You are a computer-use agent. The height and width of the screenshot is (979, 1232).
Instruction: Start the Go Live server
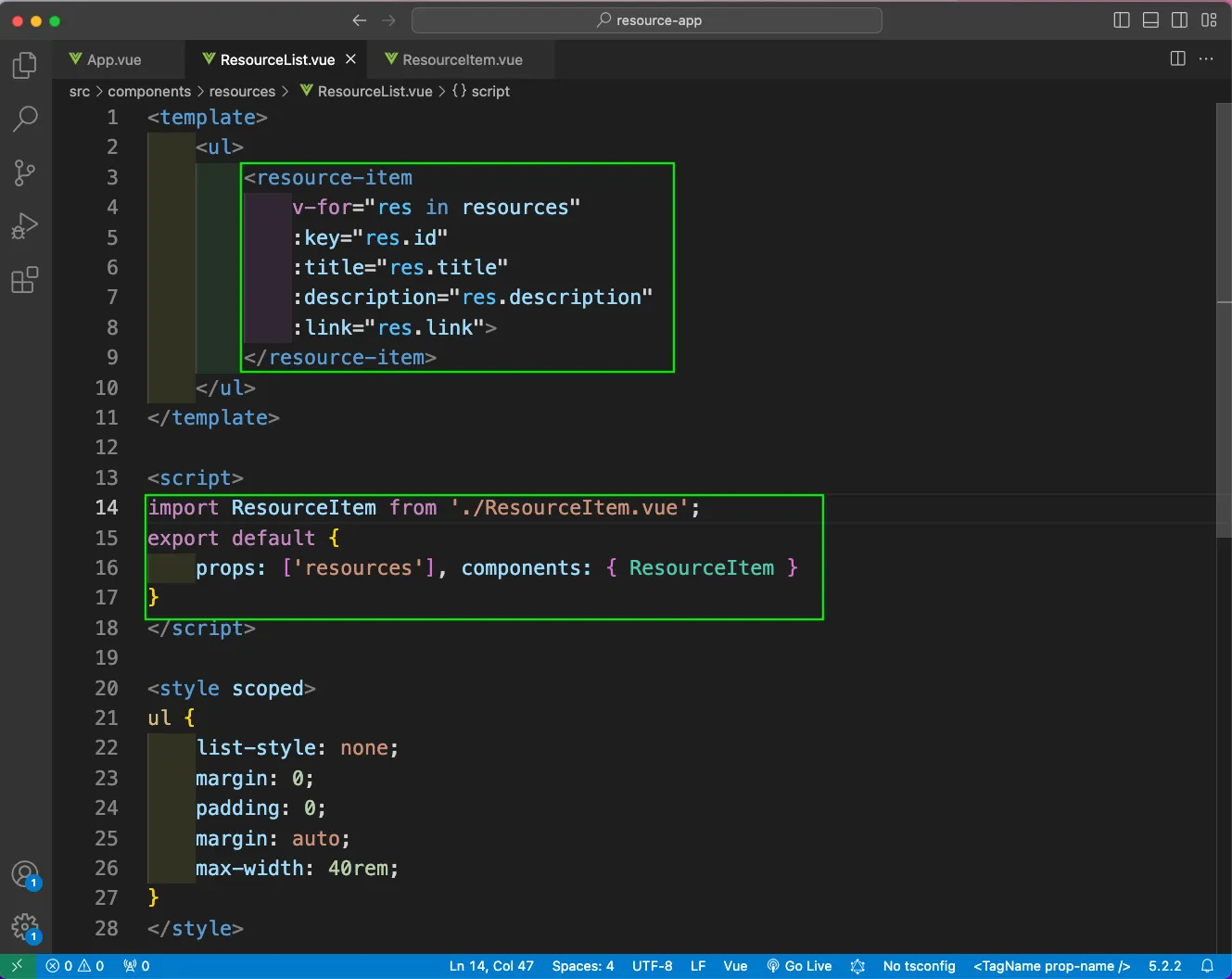[x=799, y=966]
